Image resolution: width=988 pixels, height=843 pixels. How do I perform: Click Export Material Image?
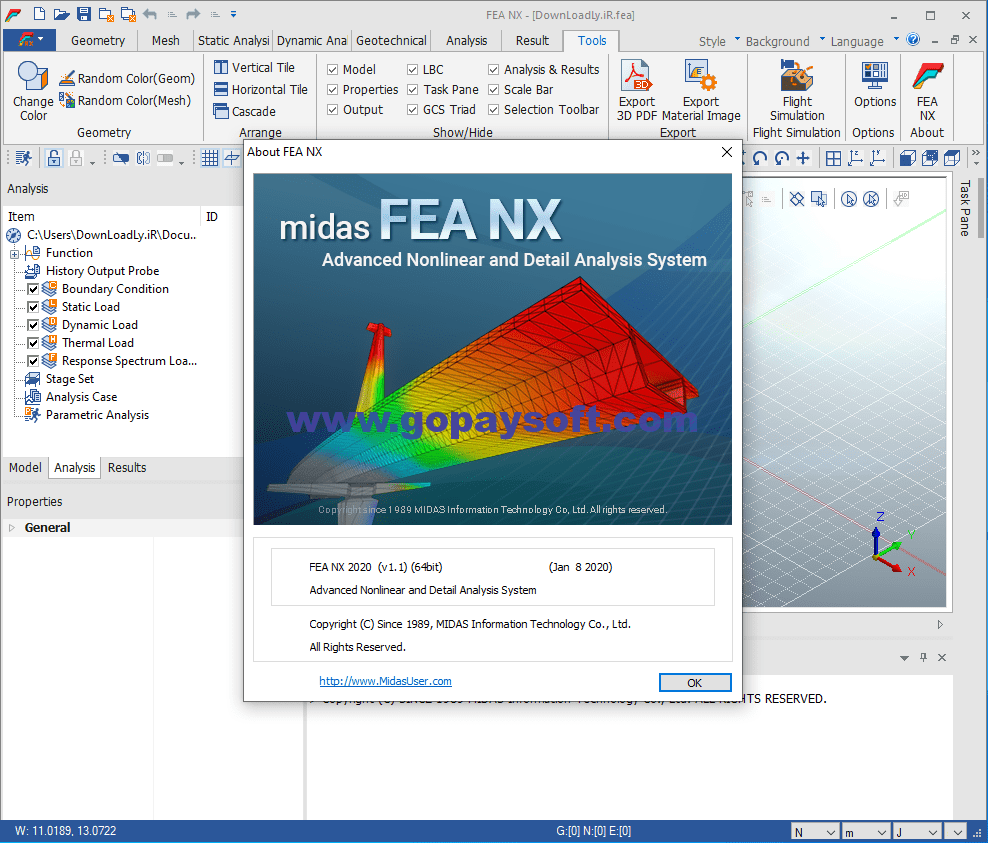(x=701, y=90)
